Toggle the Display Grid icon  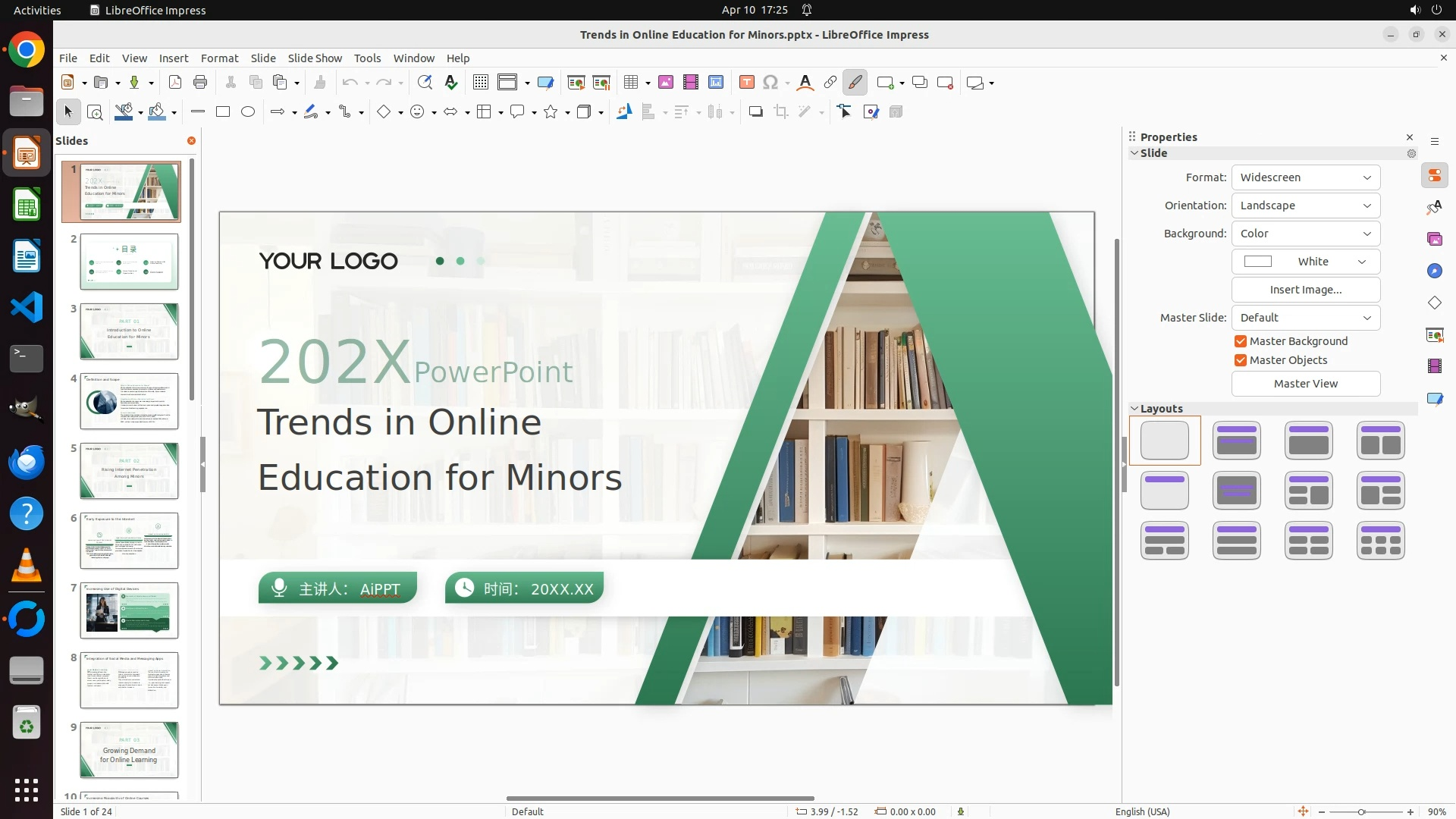click(480, 83)
